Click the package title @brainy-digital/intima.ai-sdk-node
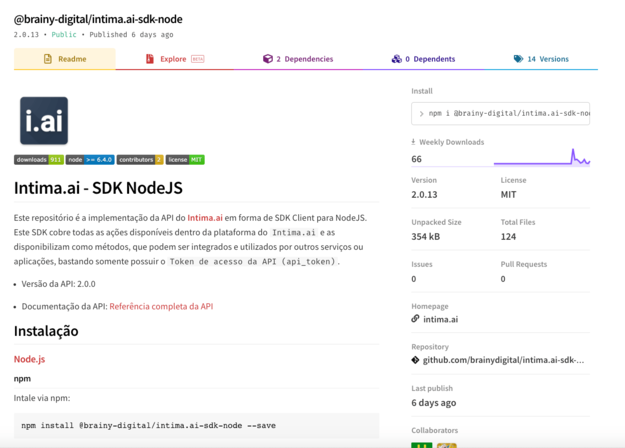Viewport: 625px width, 448px height. [98, 19]
